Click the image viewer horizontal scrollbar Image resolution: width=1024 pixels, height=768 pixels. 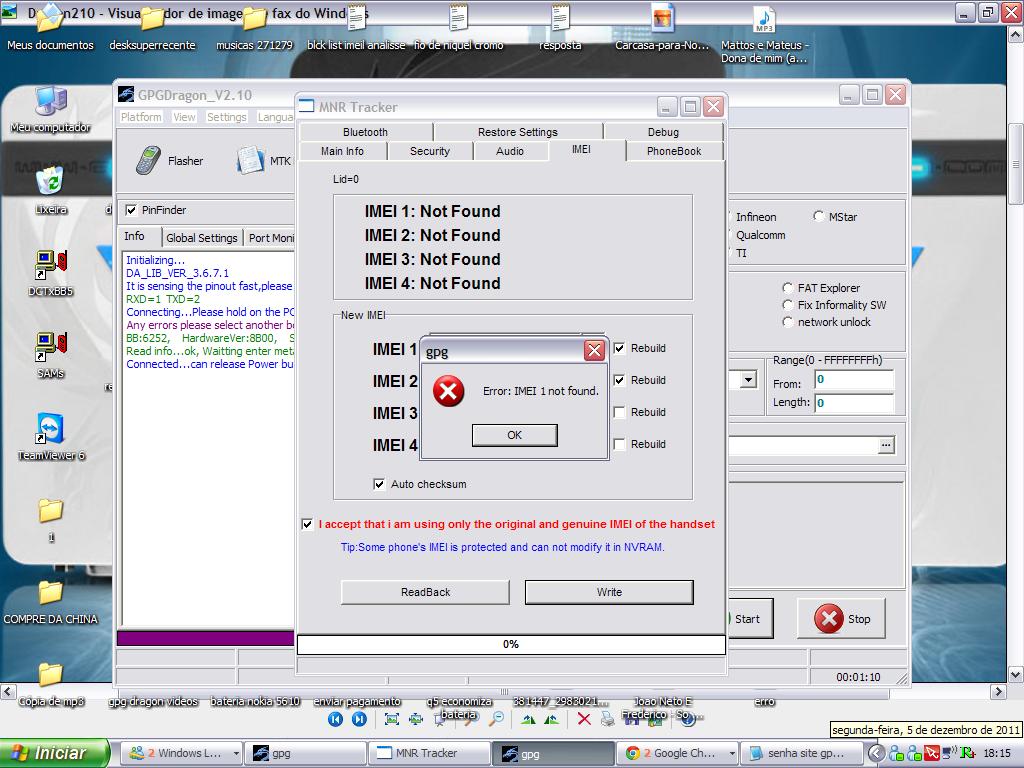coord(504,691)
